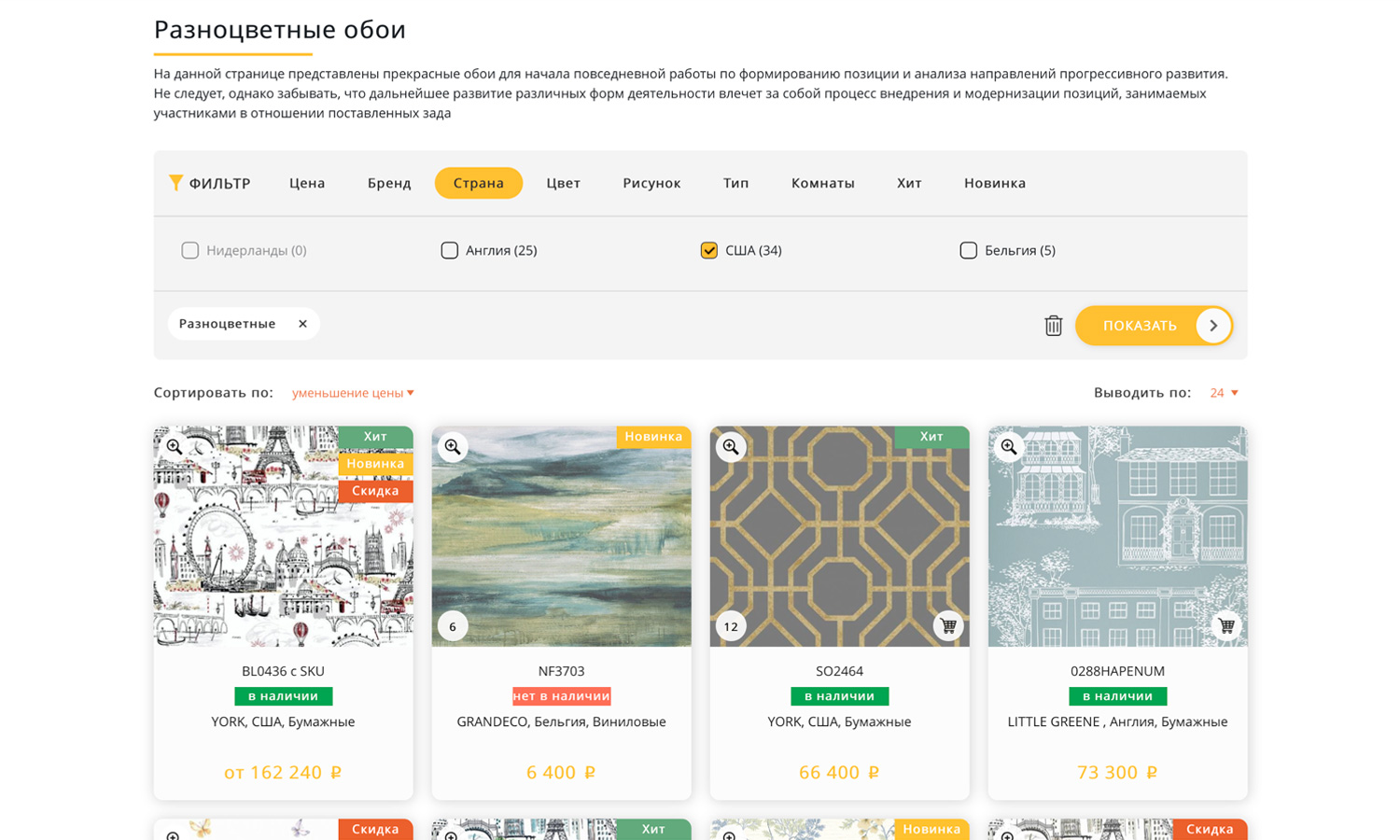1400x840 pixels.
Task: Expand the items per page 24 dropdown
Action: click(x=1224, y=393)
